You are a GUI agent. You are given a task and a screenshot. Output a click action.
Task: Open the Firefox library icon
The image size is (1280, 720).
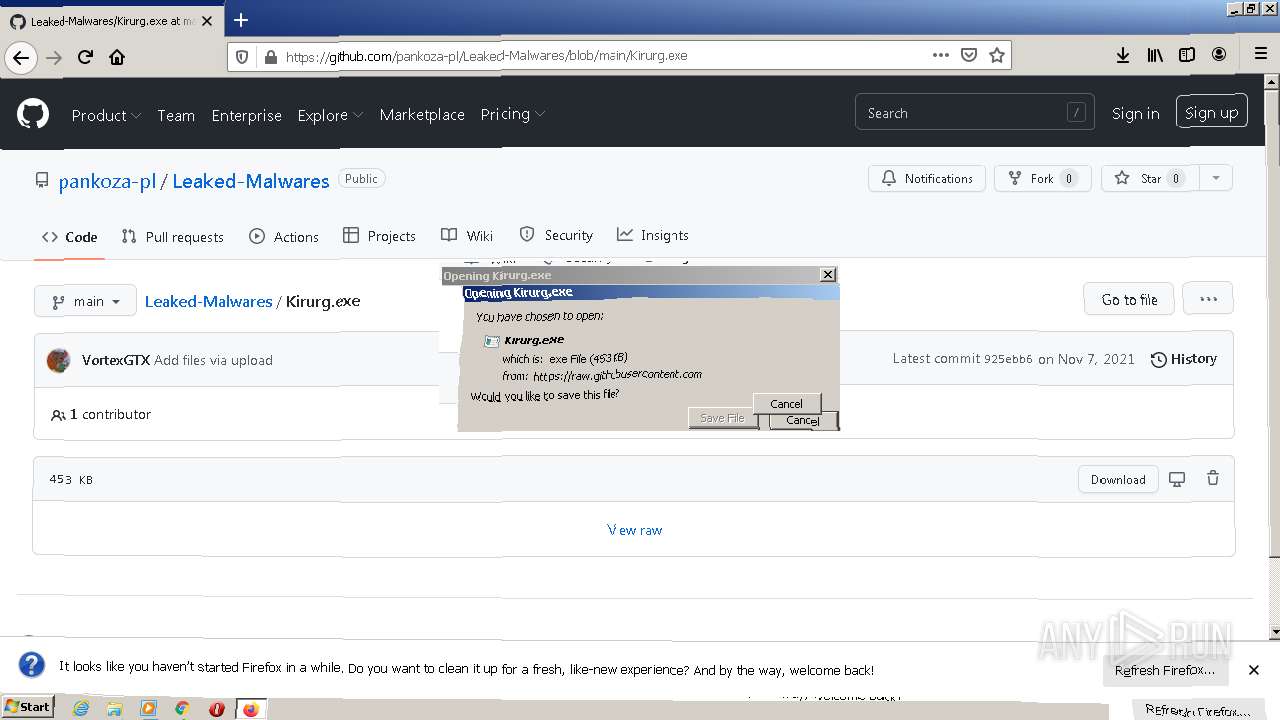coord(1155,56)
